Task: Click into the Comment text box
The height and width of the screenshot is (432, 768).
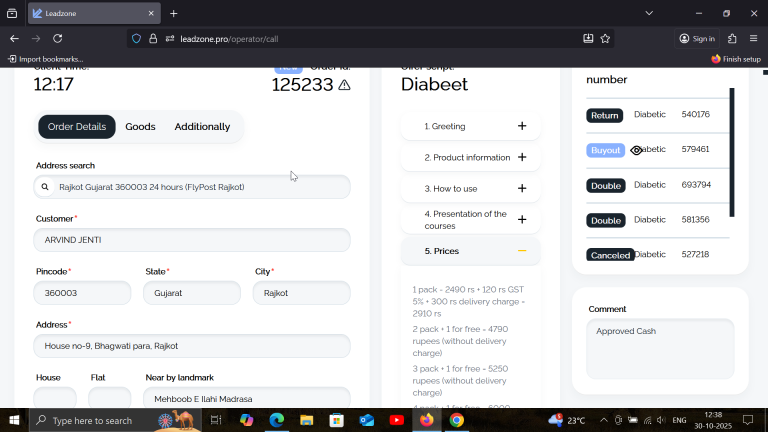Action: tap(660, 349)
